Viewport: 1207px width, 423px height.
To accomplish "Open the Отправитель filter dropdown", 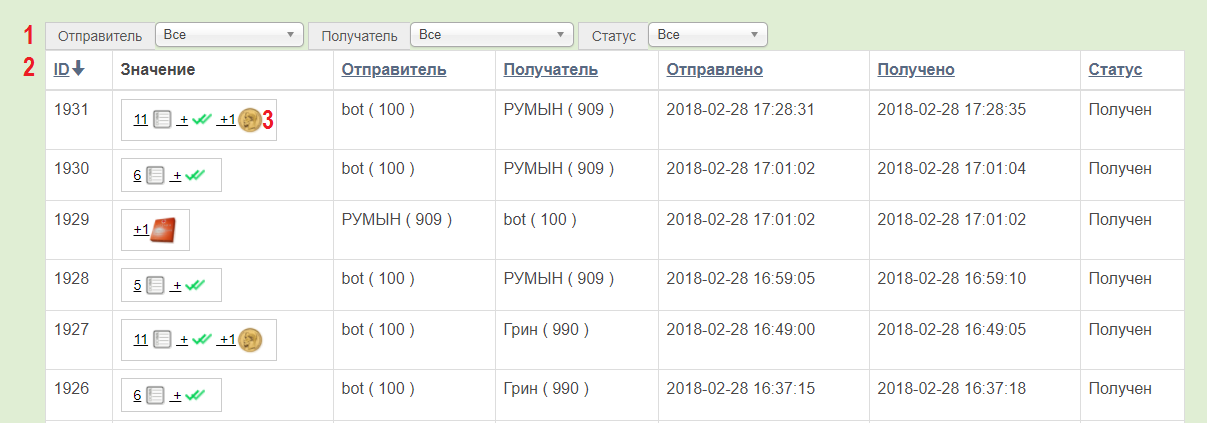I will pos(229,35).
